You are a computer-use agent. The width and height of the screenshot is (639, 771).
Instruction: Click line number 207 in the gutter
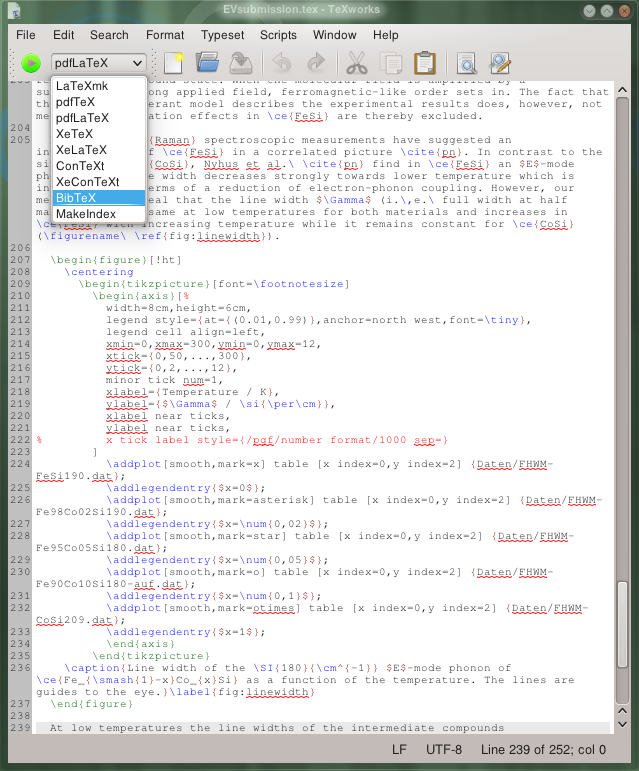point(20,260)
